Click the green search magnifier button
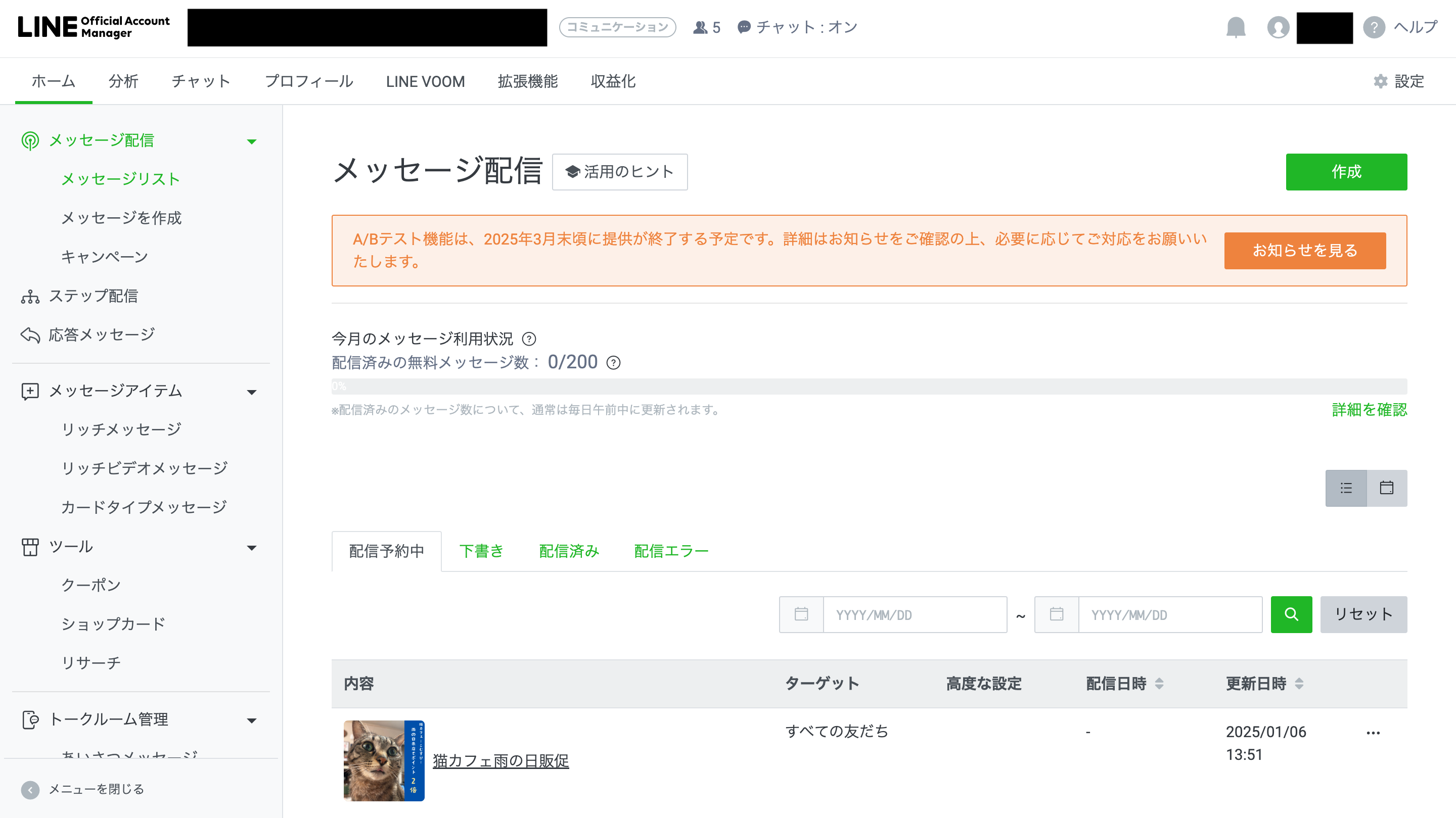The width and height of the screenshot is (1456, 818). click(1291, 614)
